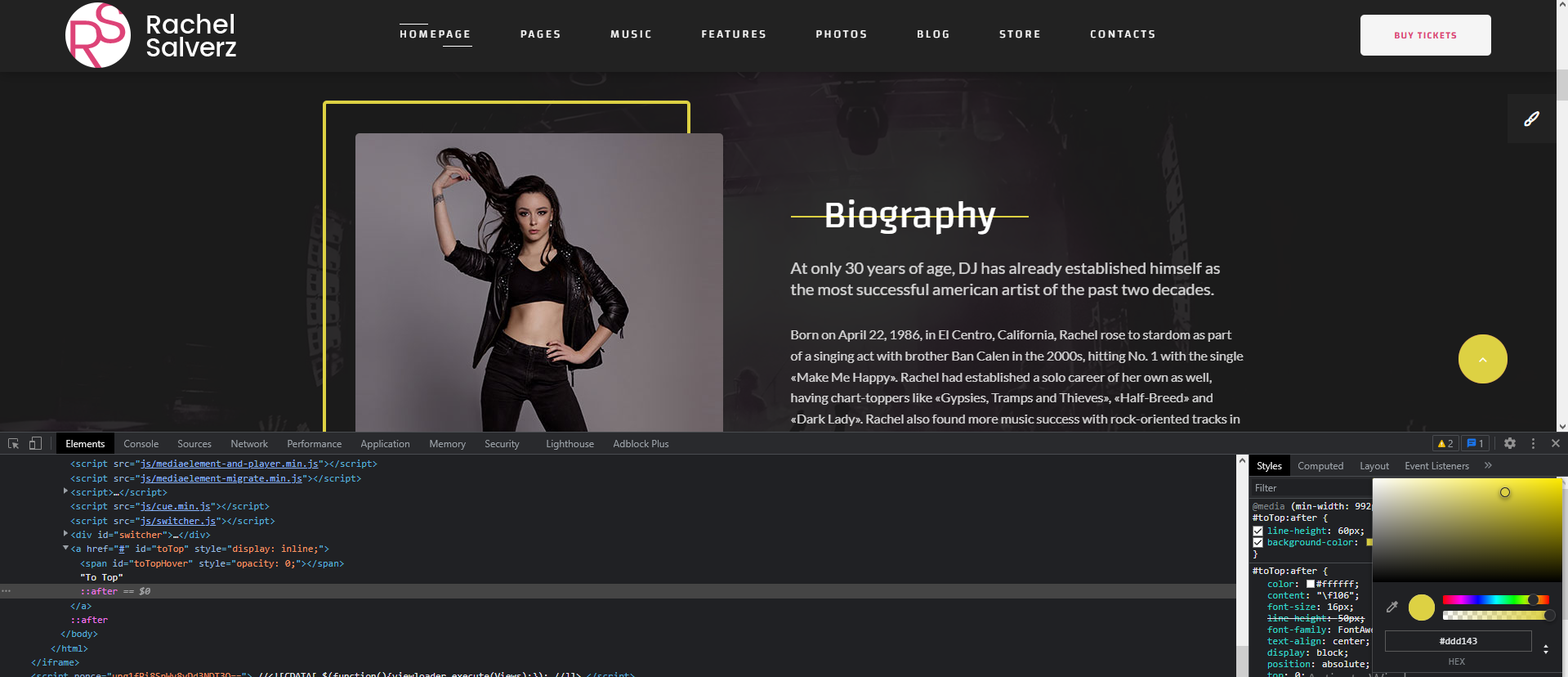Viewport: 1568px width, 677px height.
Task: Click the BUY TICKETS button
Action: (1425, 35)
